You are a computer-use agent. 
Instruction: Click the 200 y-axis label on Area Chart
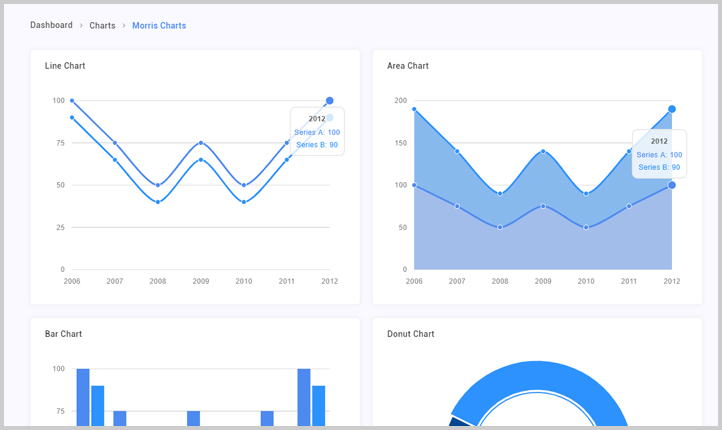pyautogui.click(x=401, y=100)
